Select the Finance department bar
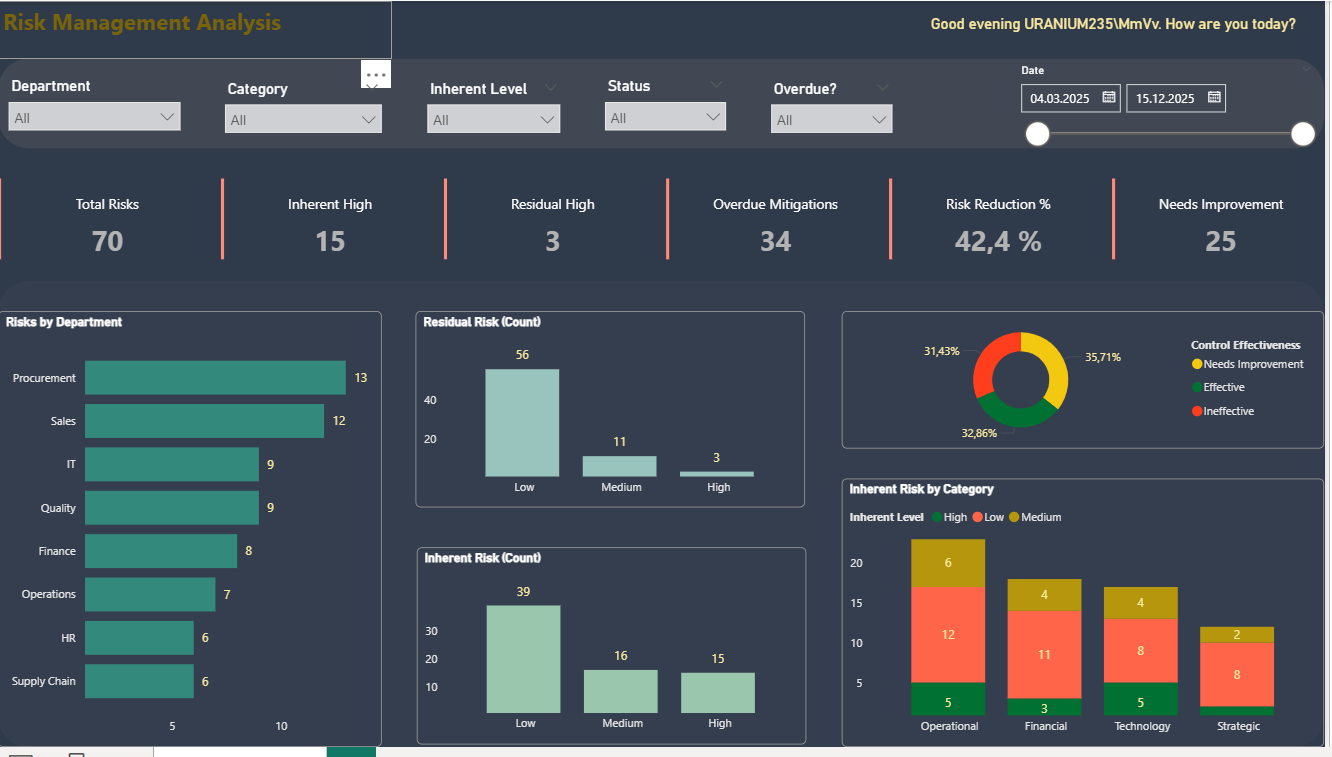This screenshot has height=757, width=1332. click(161, 551)
